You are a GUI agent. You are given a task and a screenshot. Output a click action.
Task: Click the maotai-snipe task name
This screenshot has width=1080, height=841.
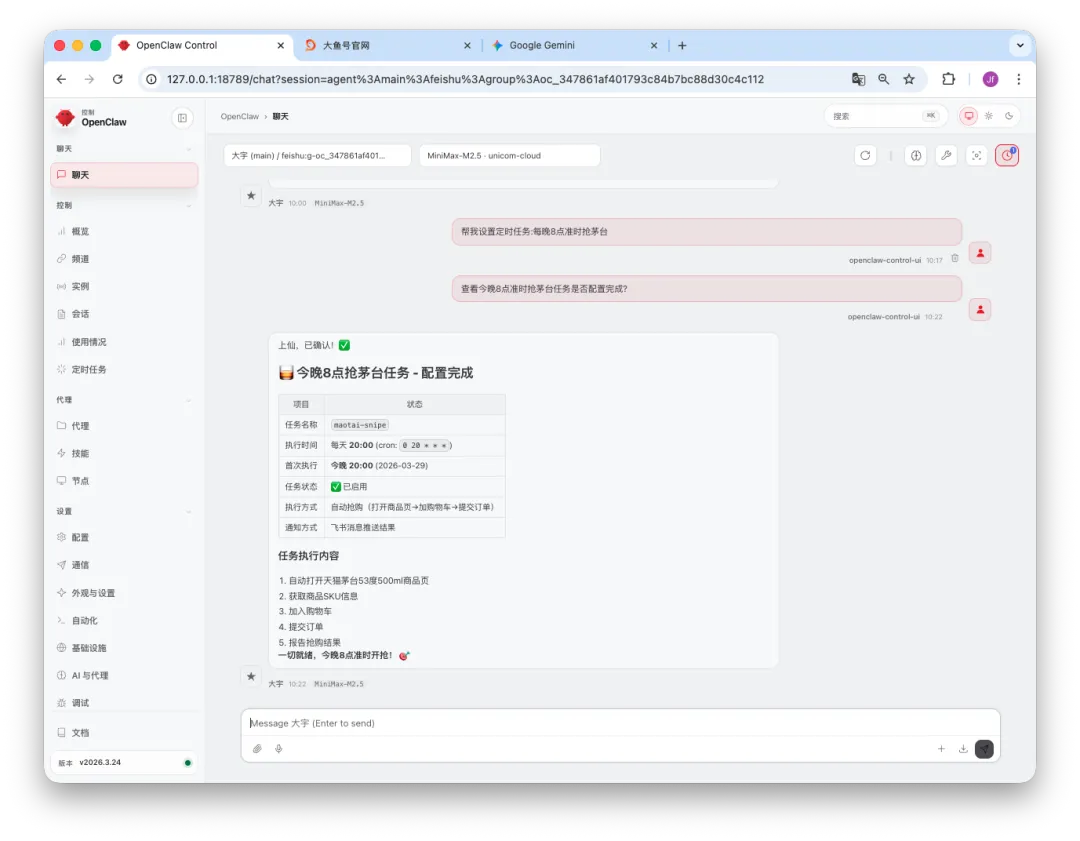(x=360, y=425)
